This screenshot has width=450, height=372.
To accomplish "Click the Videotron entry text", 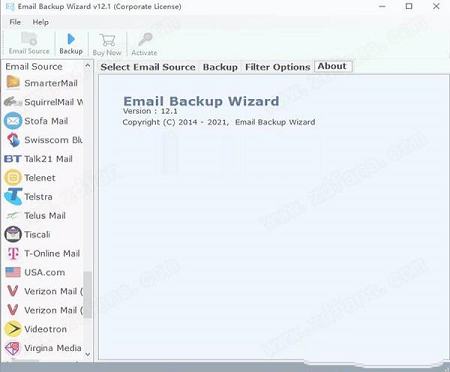I will [x=45, y=329].
